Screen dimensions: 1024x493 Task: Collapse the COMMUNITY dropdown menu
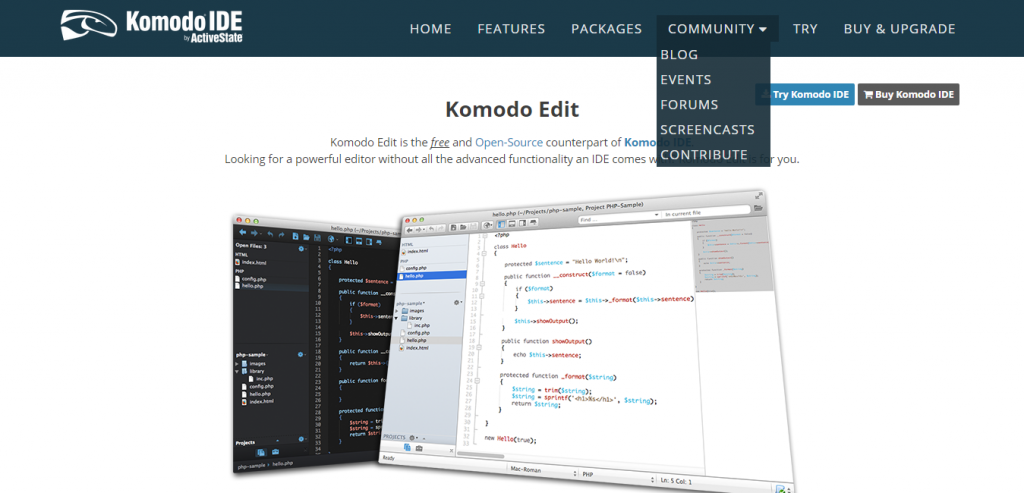point(717,29)
